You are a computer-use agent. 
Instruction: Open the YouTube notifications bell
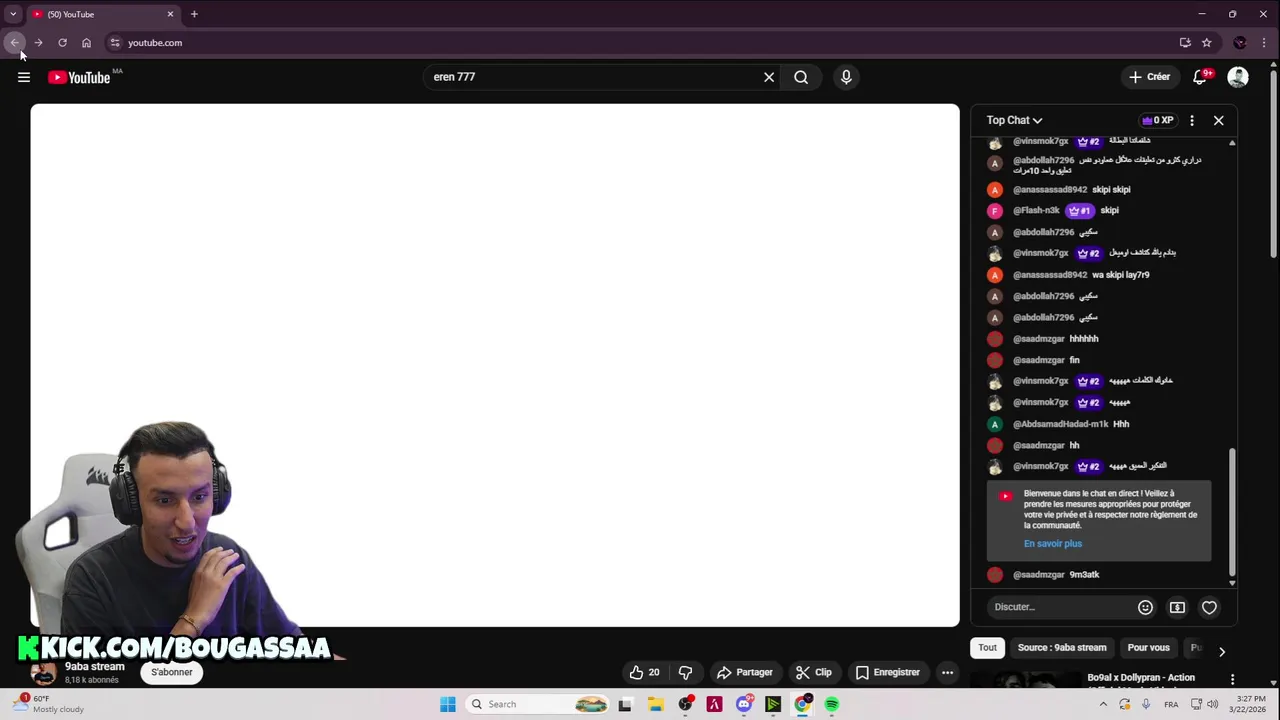1200,77
